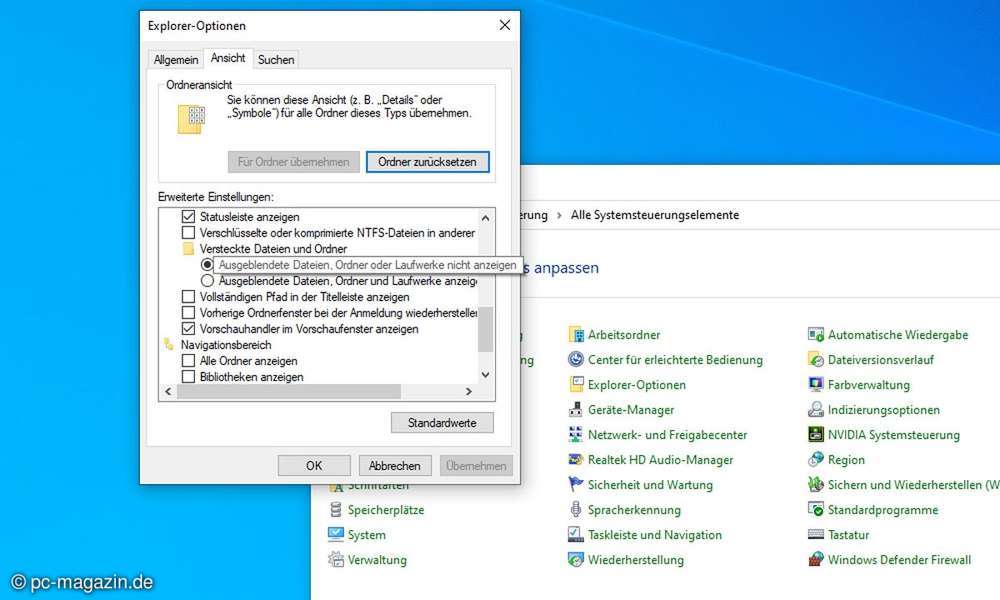Screen dimensions: 1000x600
Task: Enable Vollständigen Pfad in der Titelleiste anzeigen
Action: pyautogui.click(x=187, y=296)
